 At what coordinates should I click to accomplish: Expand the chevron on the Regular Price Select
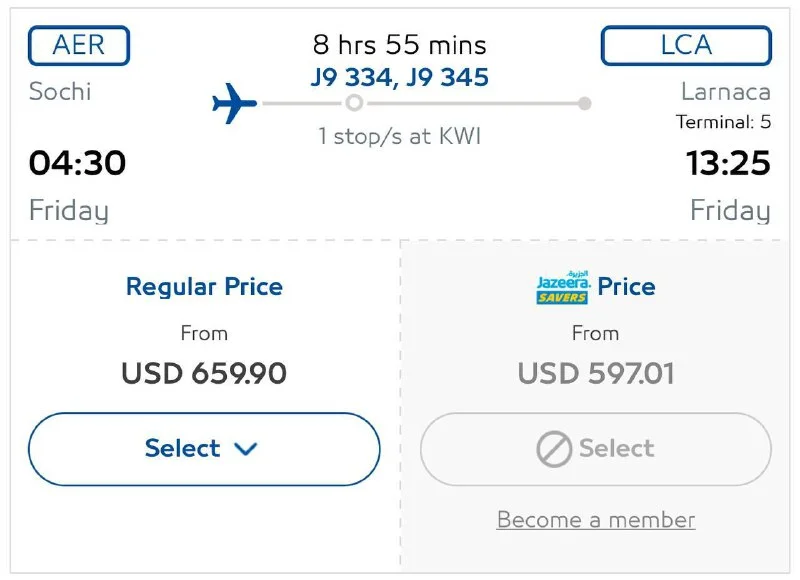[246, 449]
